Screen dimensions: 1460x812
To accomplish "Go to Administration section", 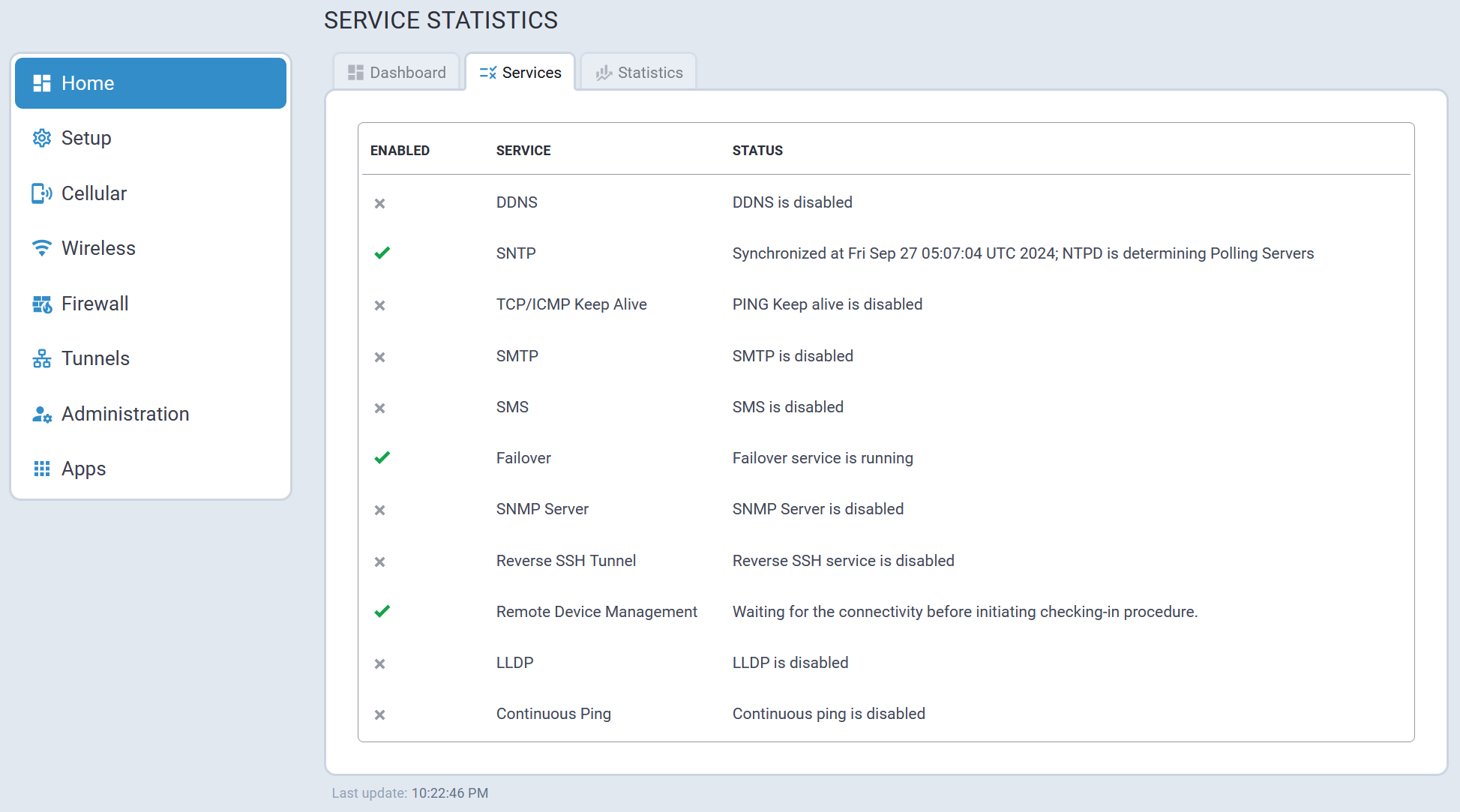I will [125, 414].
